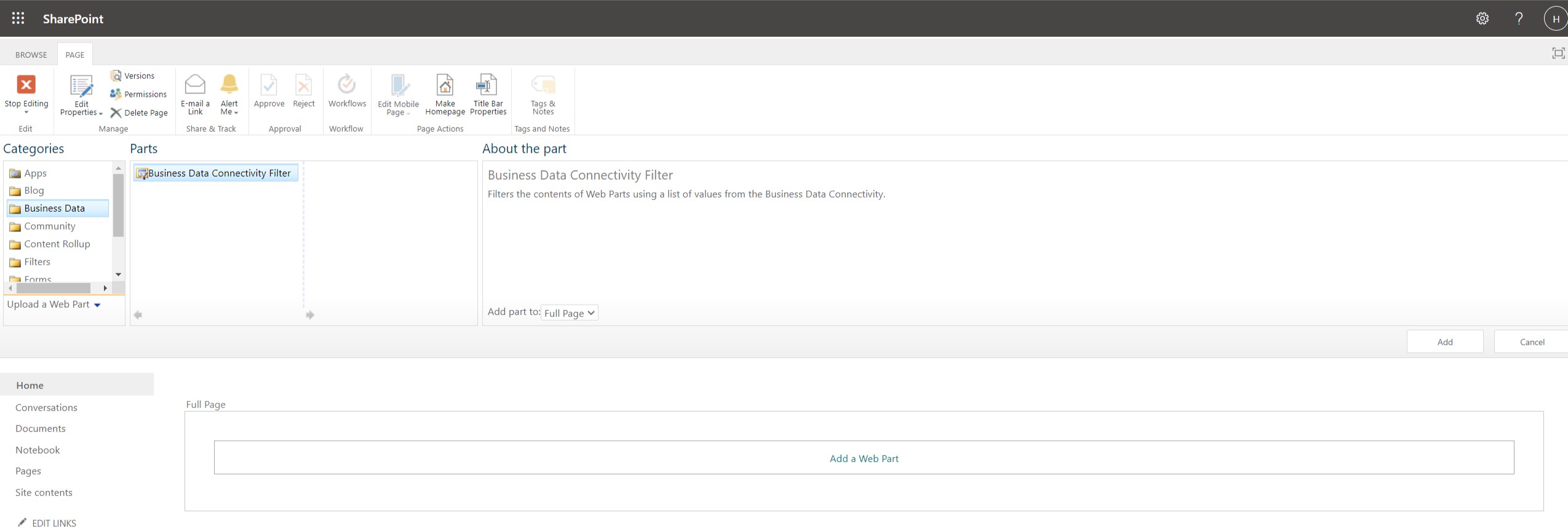Click Delete Page in the ribbon

[x=139, y=113]
